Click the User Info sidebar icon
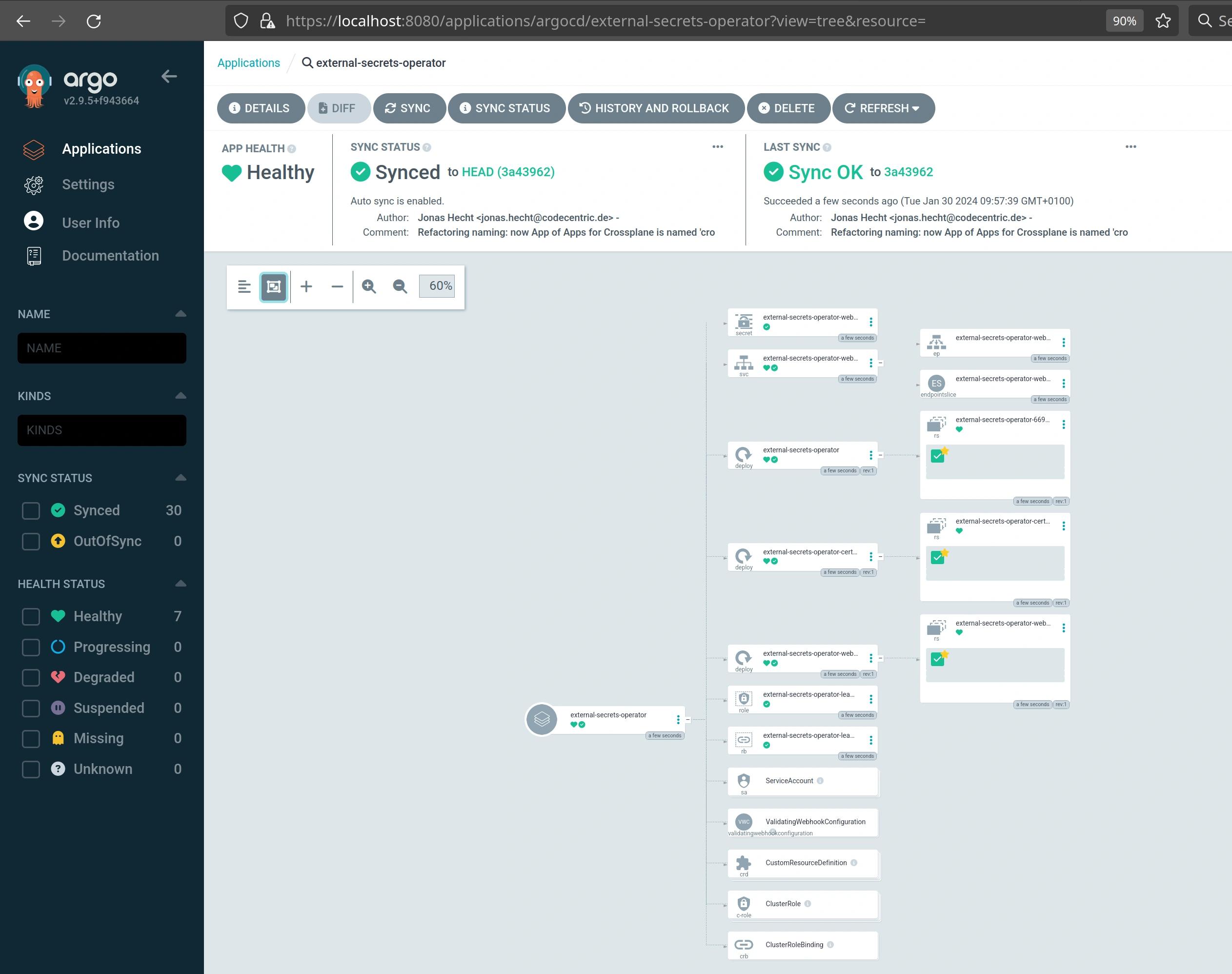 (x=34, y=220)
